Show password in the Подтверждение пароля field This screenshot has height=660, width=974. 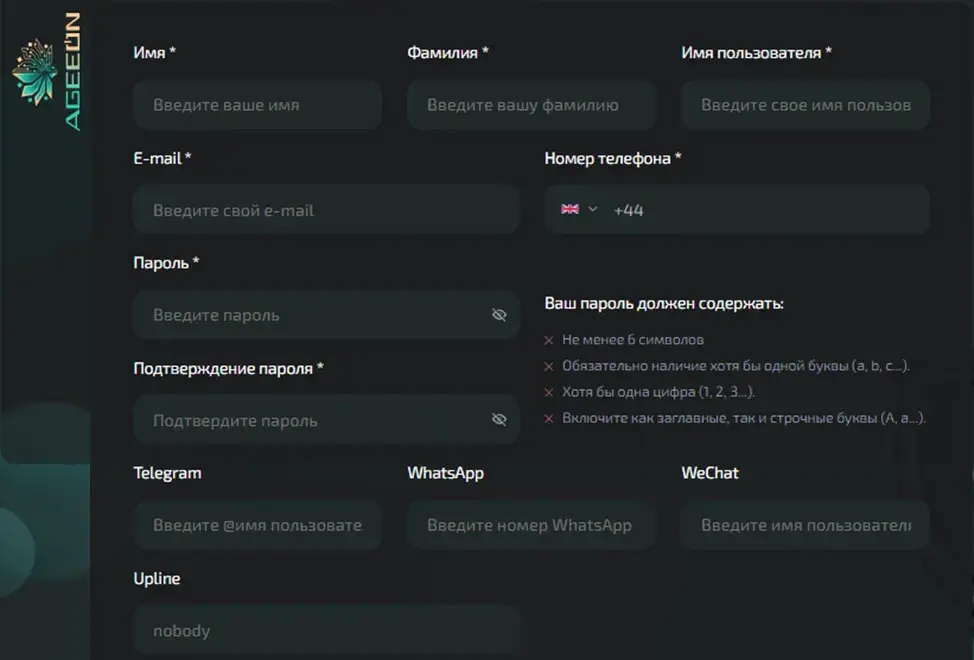click(499, 420)
